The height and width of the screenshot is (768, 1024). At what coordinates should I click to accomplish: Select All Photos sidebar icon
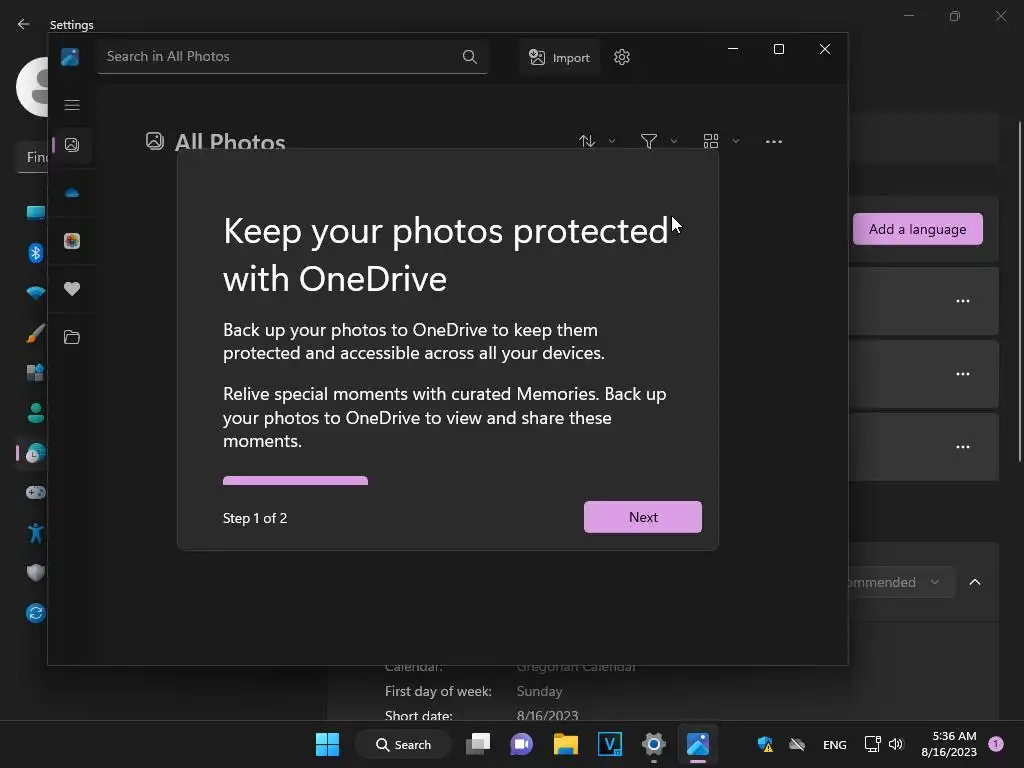pos(72,145)
